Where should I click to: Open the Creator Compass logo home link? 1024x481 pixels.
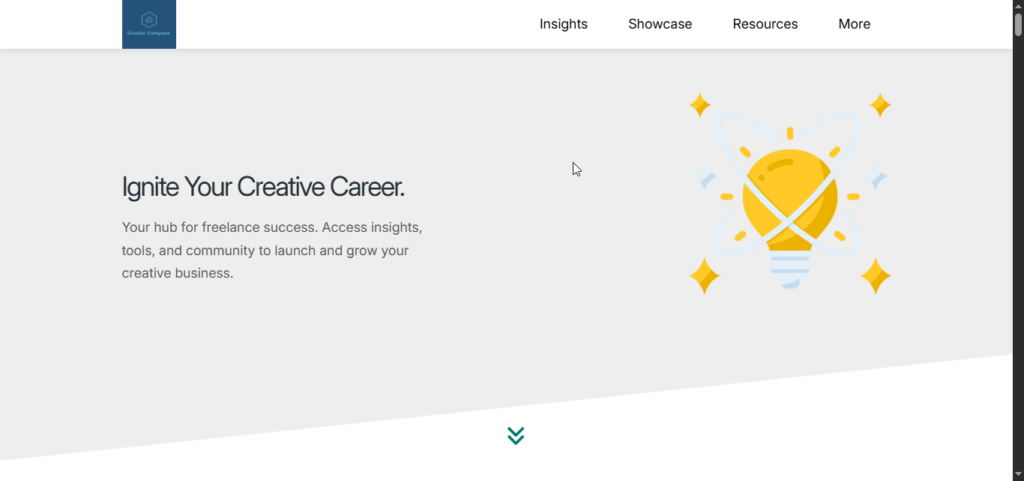[x=149, y=24]
